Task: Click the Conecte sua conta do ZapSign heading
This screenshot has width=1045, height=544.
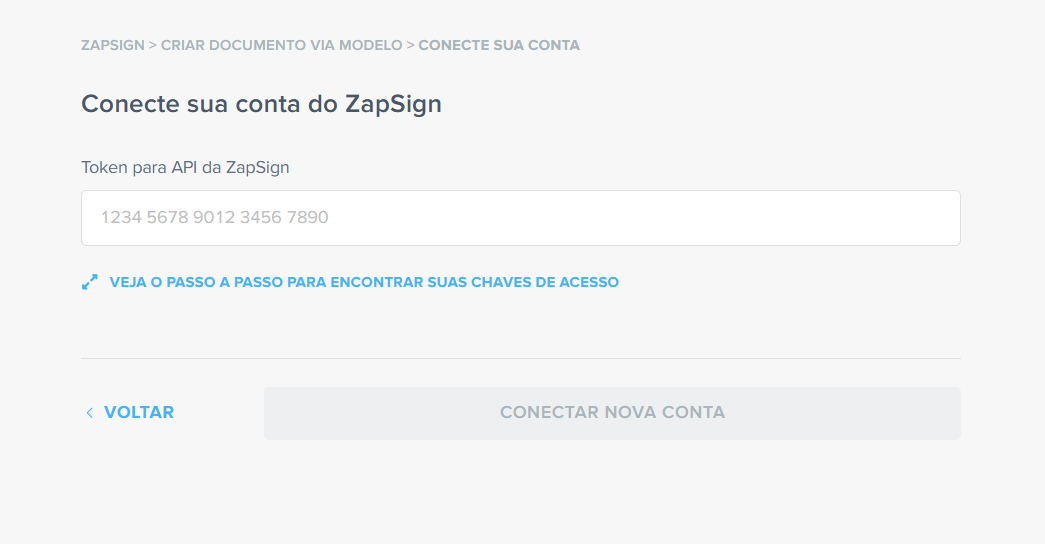Action: 261,104
